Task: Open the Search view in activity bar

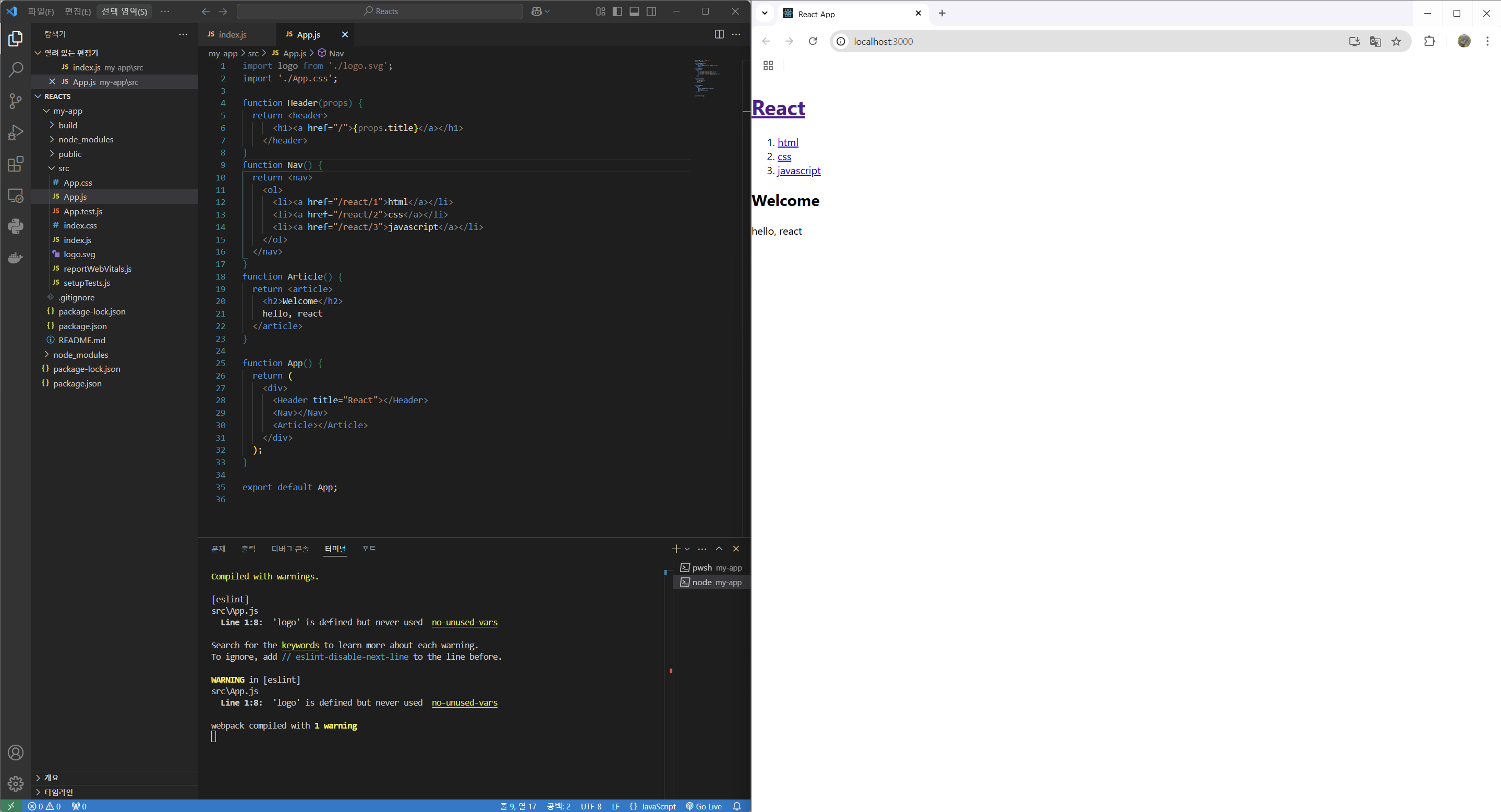Action: pos(16,69)
